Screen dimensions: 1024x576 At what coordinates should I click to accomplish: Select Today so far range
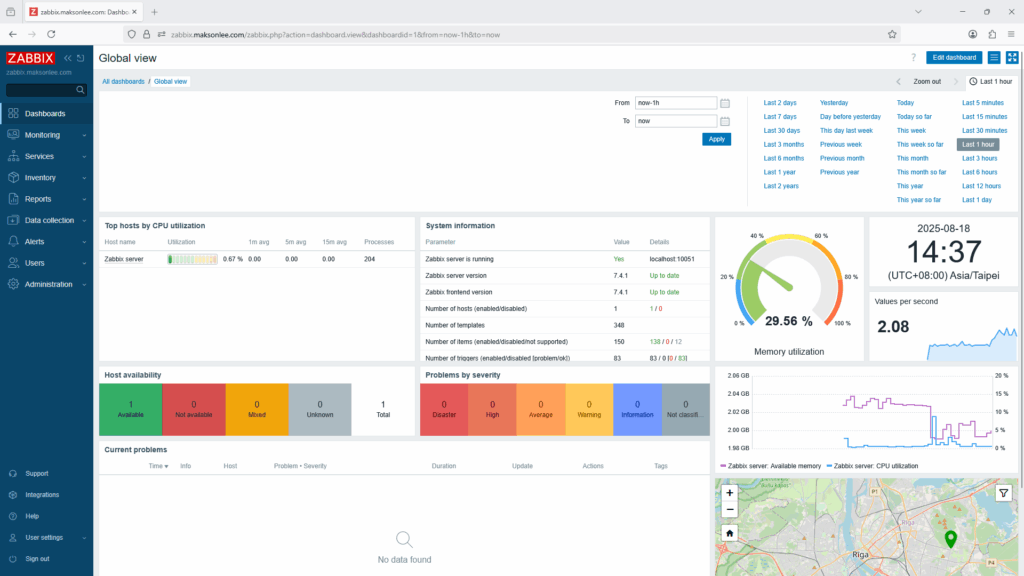click(x=914, y=117)
